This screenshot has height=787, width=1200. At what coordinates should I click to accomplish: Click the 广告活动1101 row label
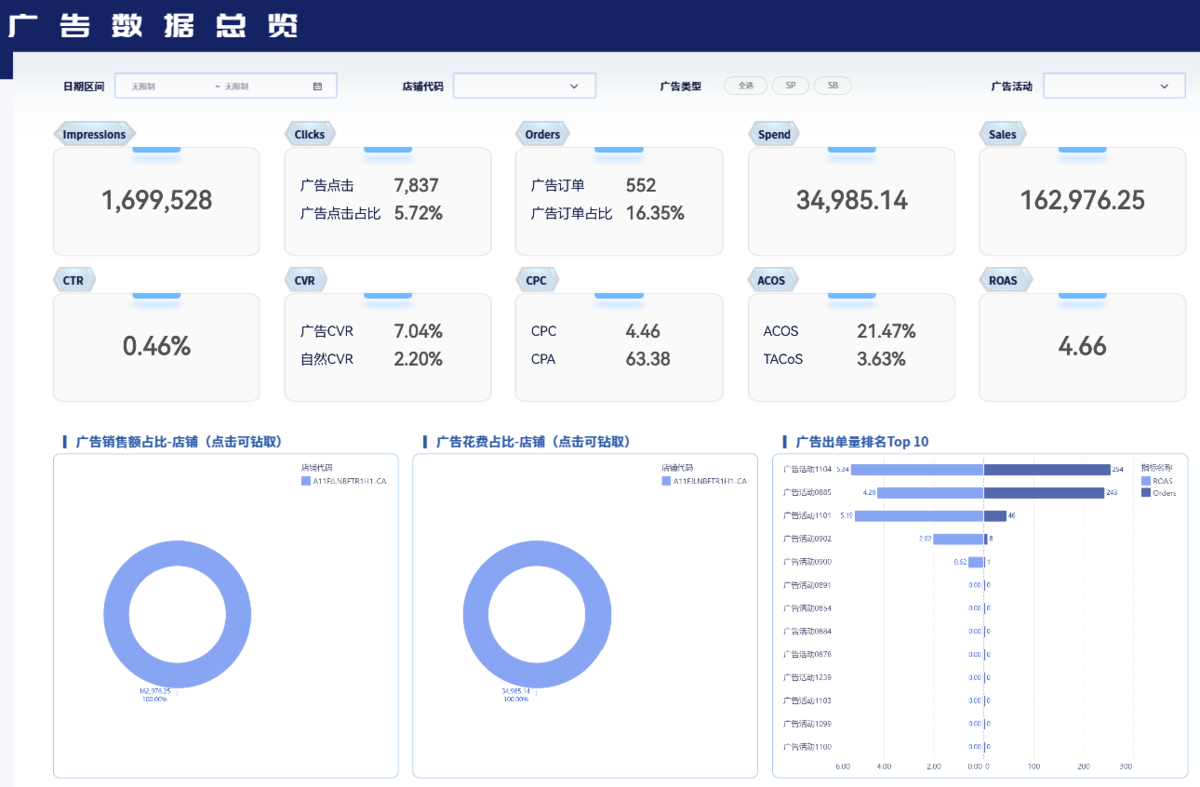point(807,516)
